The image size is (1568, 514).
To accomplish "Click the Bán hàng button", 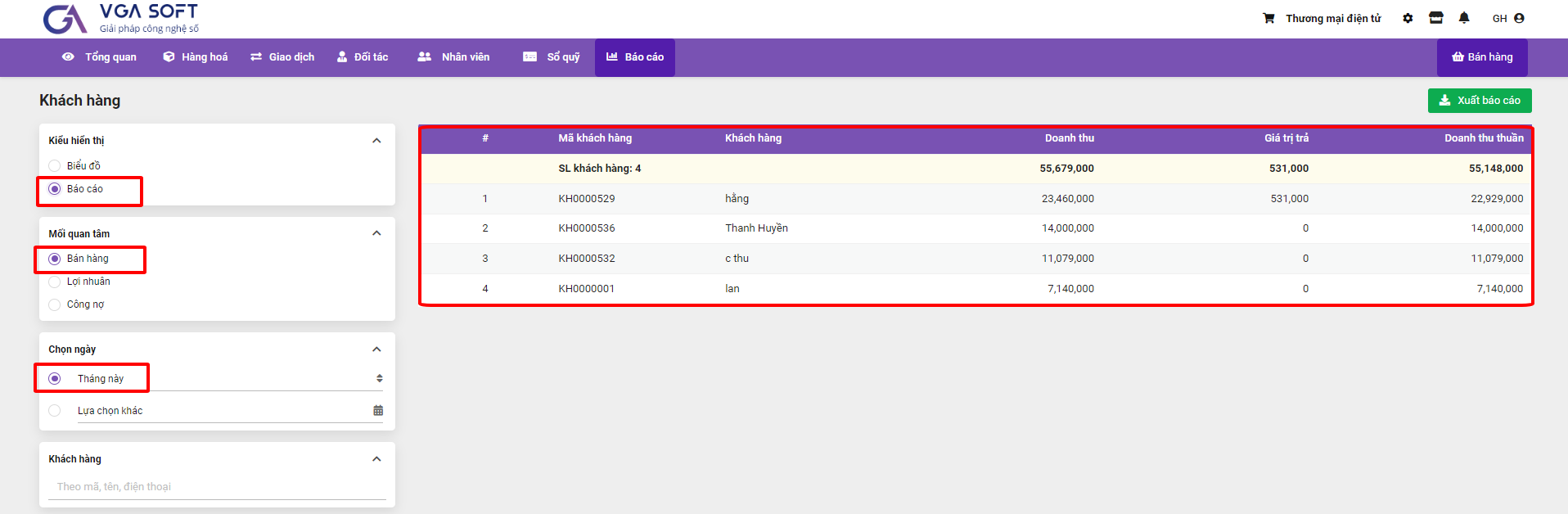I will 1482,57.
